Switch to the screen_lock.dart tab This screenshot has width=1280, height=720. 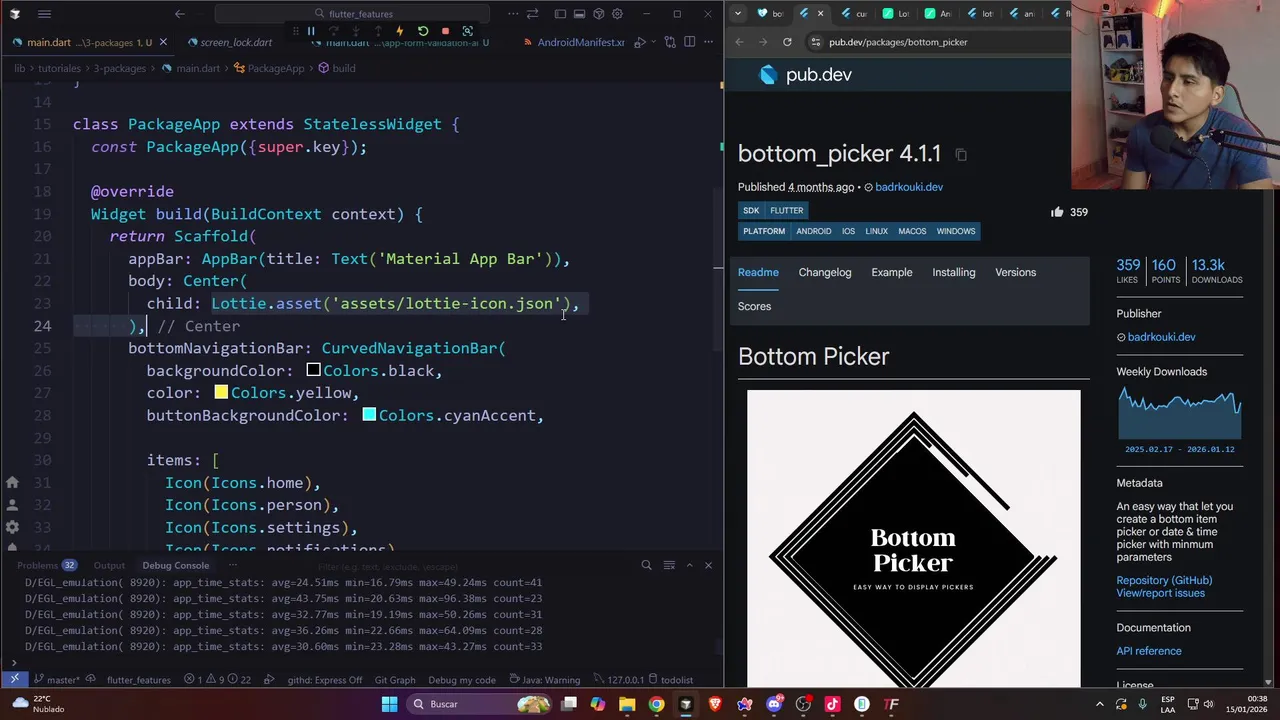click(236, 42)
